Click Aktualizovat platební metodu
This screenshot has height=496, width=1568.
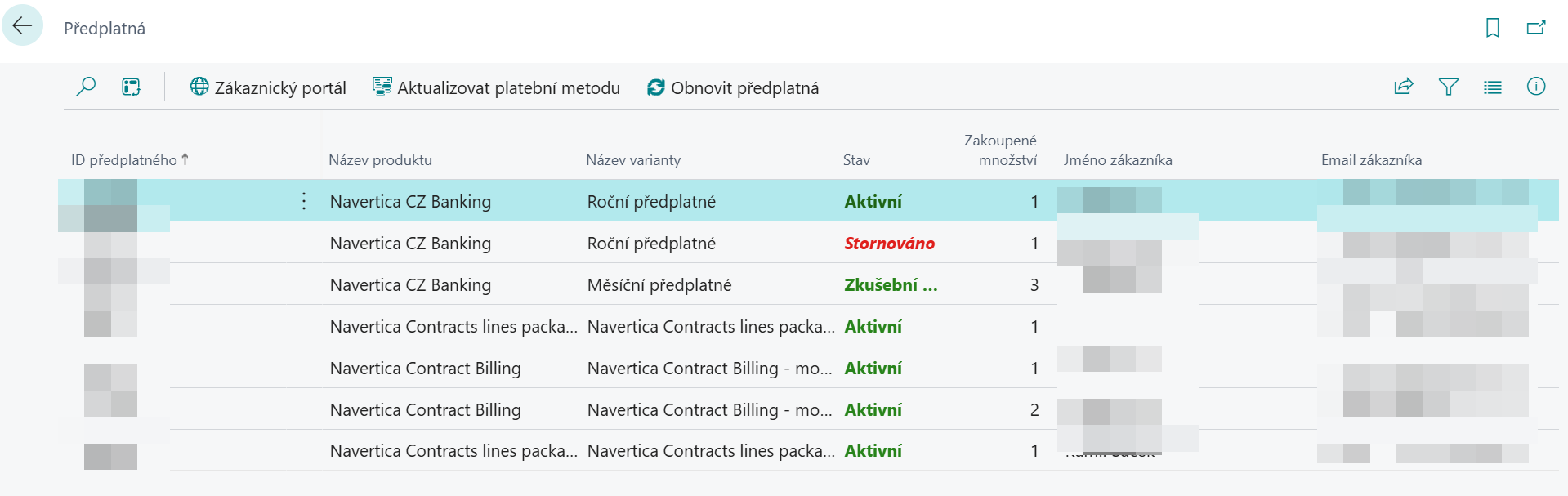tap(494, 87)
